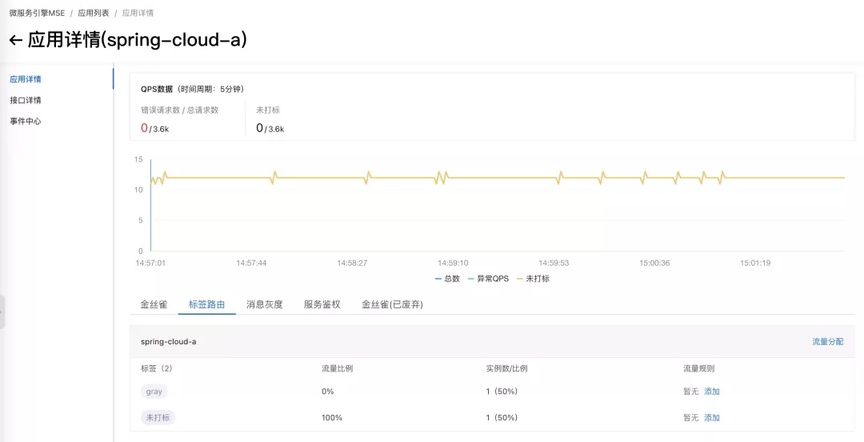Click the back arrow beside 应用详情 title
This screenshot has width=864, height=442.
[x=15, y=41]
